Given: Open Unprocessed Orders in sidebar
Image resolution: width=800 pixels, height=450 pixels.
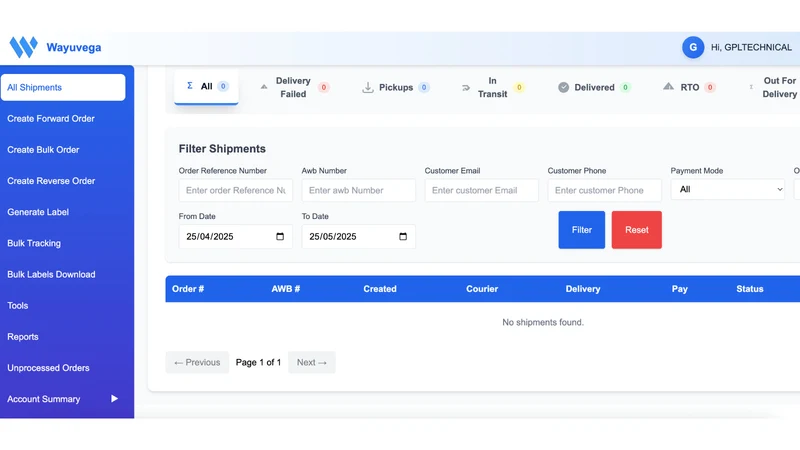Looking at the screenshot, I should tap(63, 367).
